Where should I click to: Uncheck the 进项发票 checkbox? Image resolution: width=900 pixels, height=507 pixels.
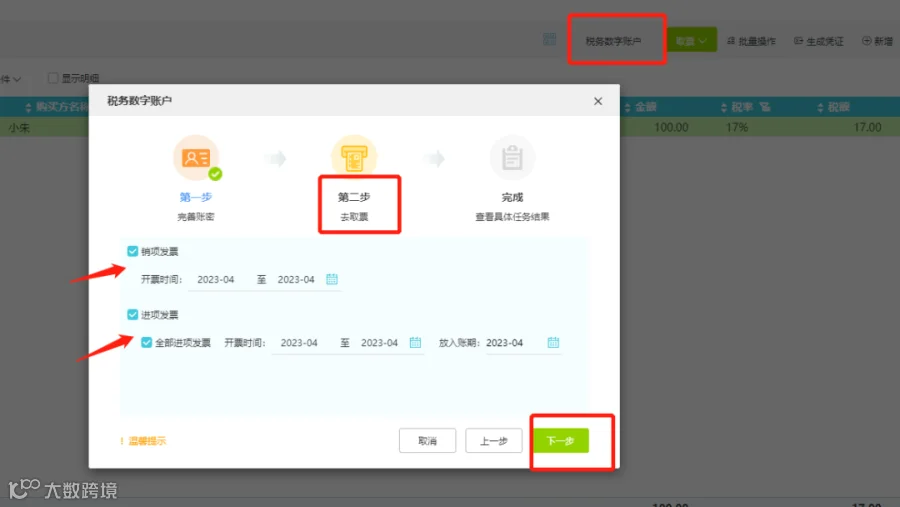[133, 315]
